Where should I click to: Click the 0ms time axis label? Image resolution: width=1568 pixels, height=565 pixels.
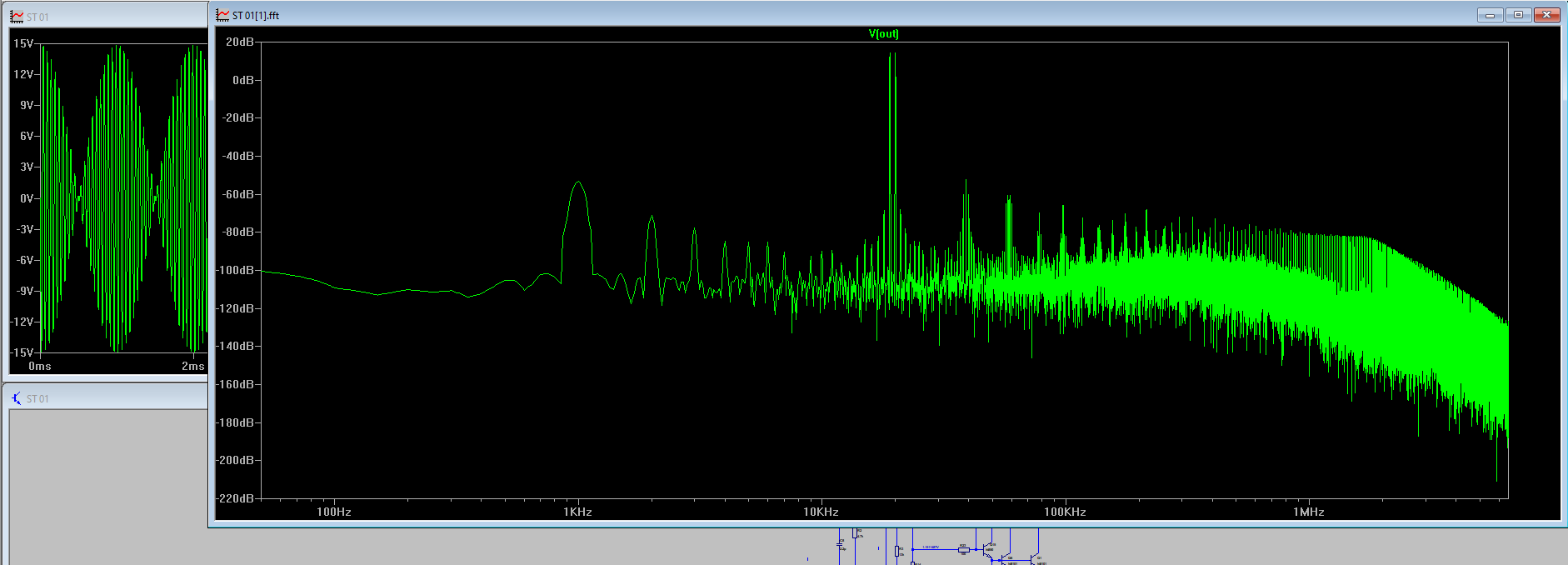(x=40, y=366)
